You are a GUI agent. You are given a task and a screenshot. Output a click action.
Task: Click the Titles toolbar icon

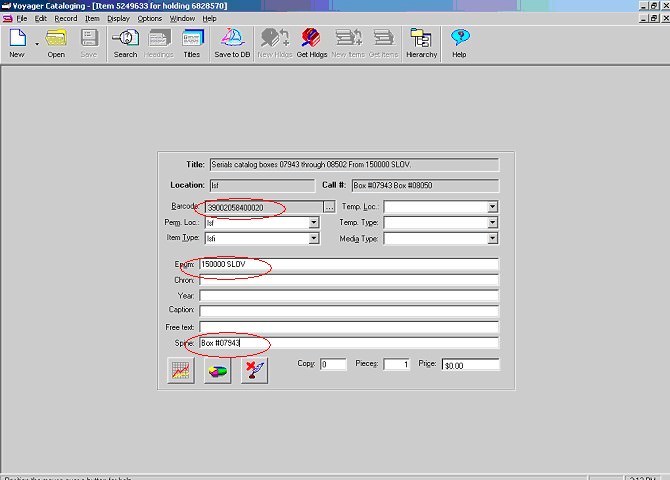191,42
